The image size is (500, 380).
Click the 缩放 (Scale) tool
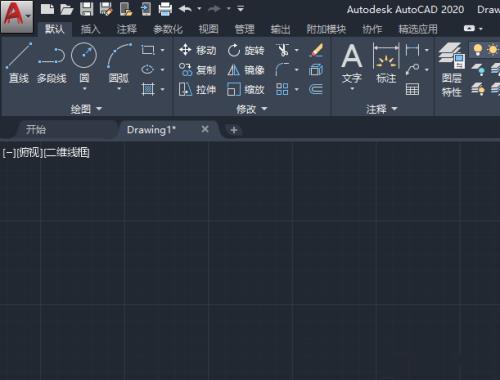tap(246, 89)
